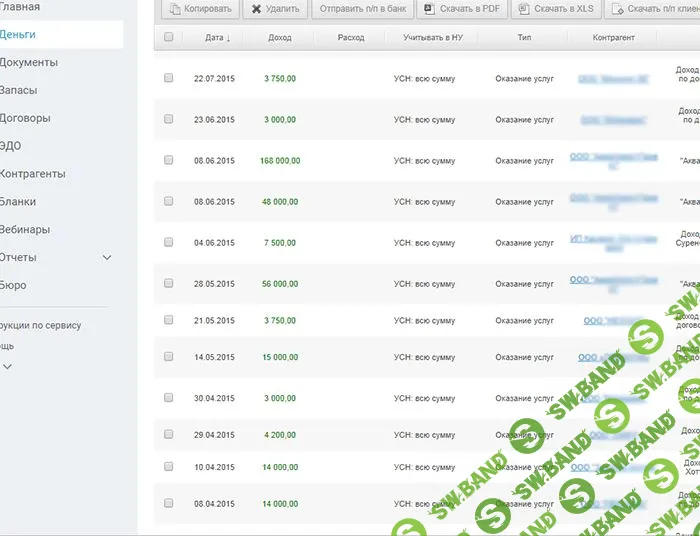Click the PDF icon on Скачать в PDF
Screen dimensions: 700x536
(429, 9)
